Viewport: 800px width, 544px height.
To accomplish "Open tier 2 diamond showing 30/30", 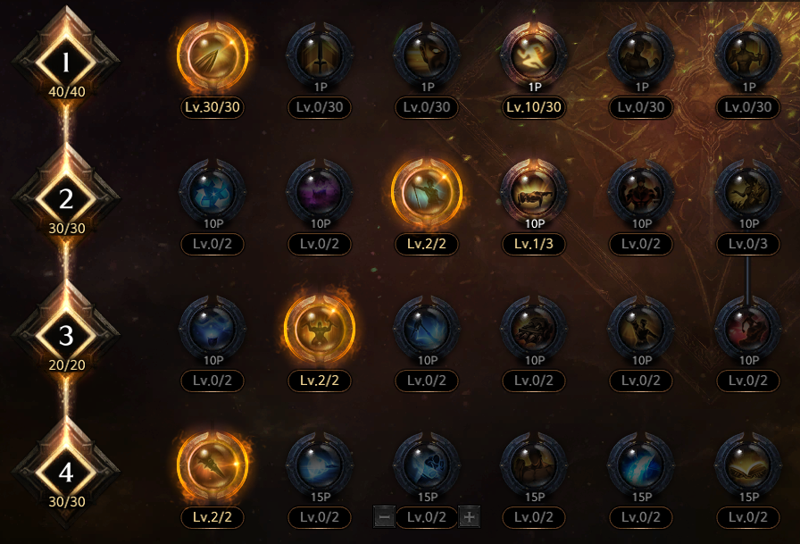I will 66,200.
